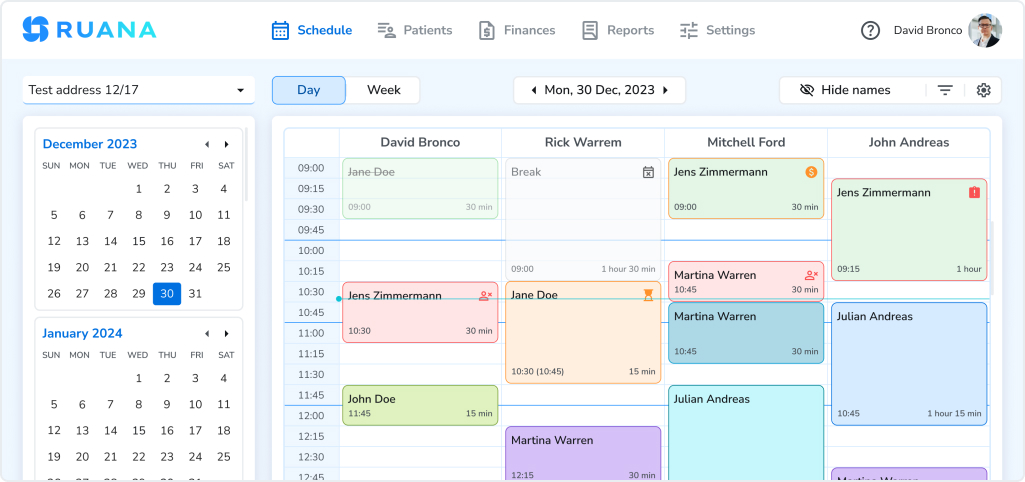Open the Patients tab
This screenshot has height=482, width=1025.
pos(415,30)
